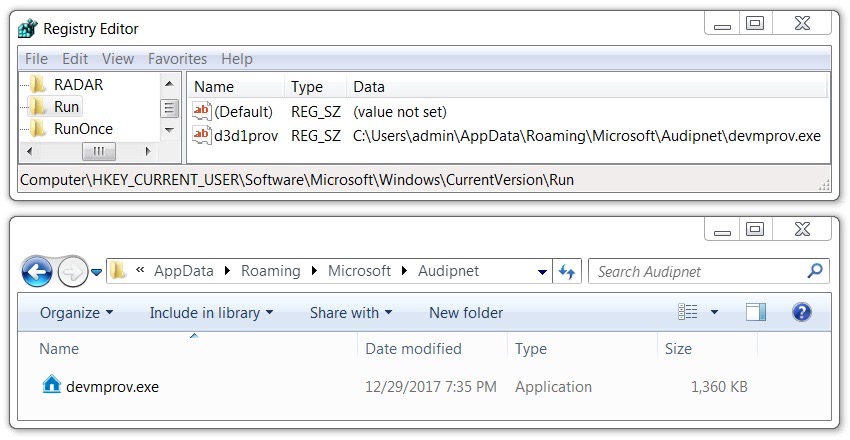The height and width of the screenshot is (440, 850).
Task: Open the Share with menu button
Action: point(351,313)
